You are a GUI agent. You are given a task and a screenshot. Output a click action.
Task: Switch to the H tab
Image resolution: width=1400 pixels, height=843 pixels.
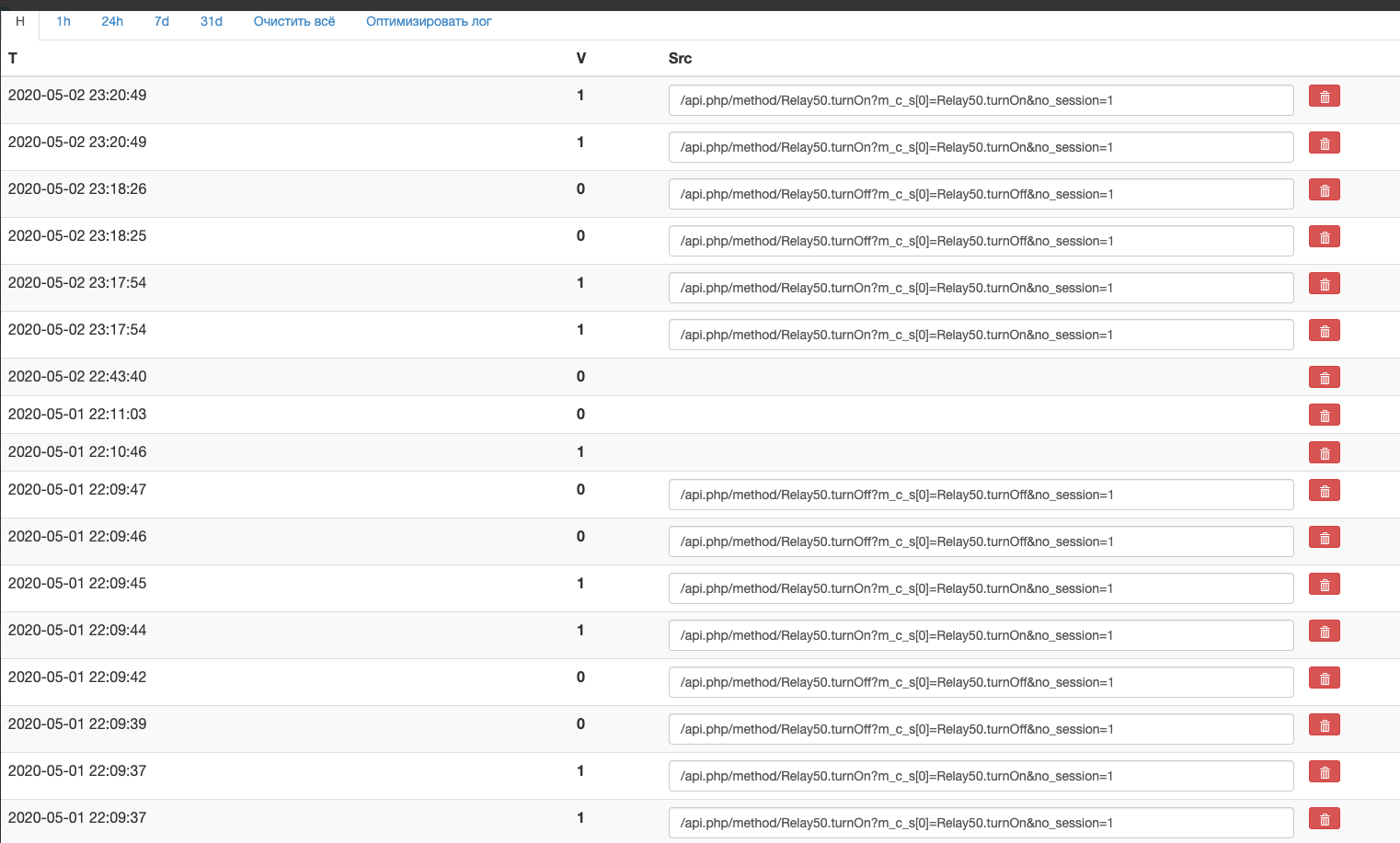20,21
